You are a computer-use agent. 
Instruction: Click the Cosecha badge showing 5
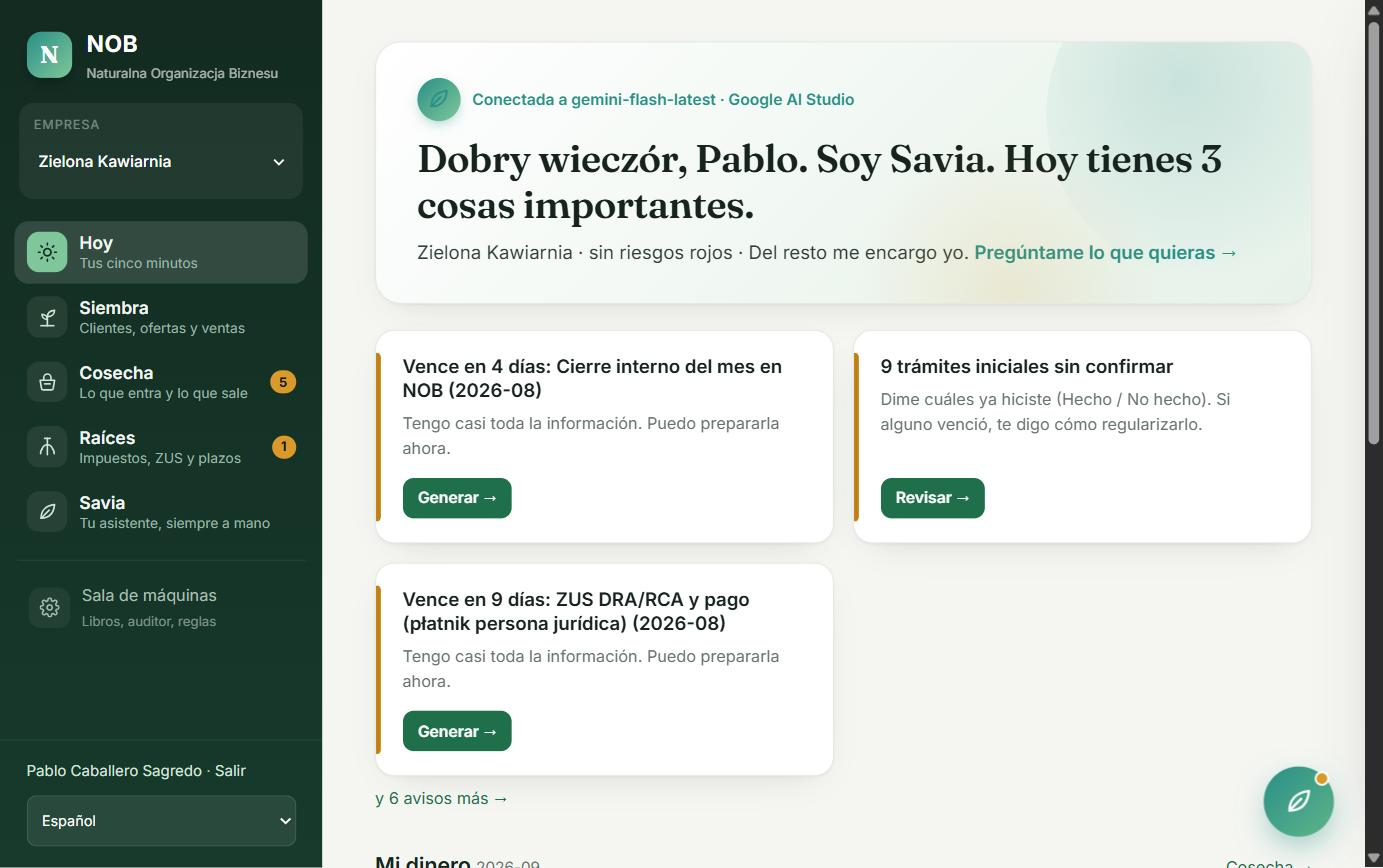(x=283, y=382)
